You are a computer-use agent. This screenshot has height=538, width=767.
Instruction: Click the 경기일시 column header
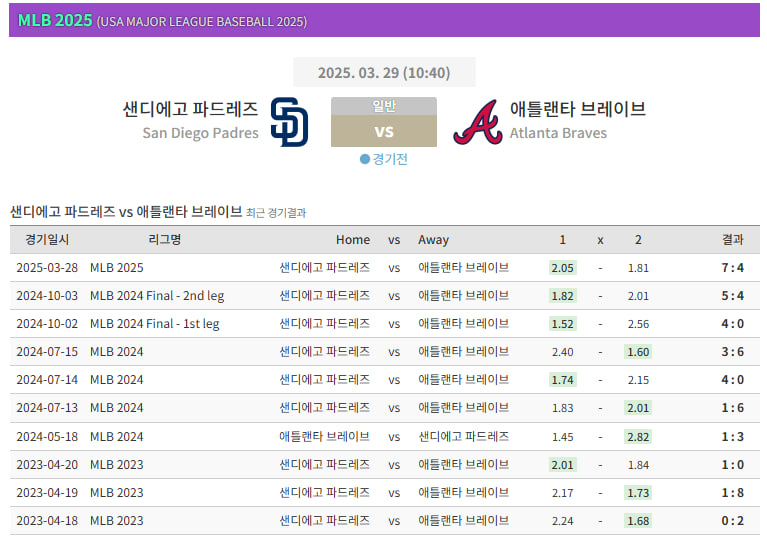coord(47,240)
